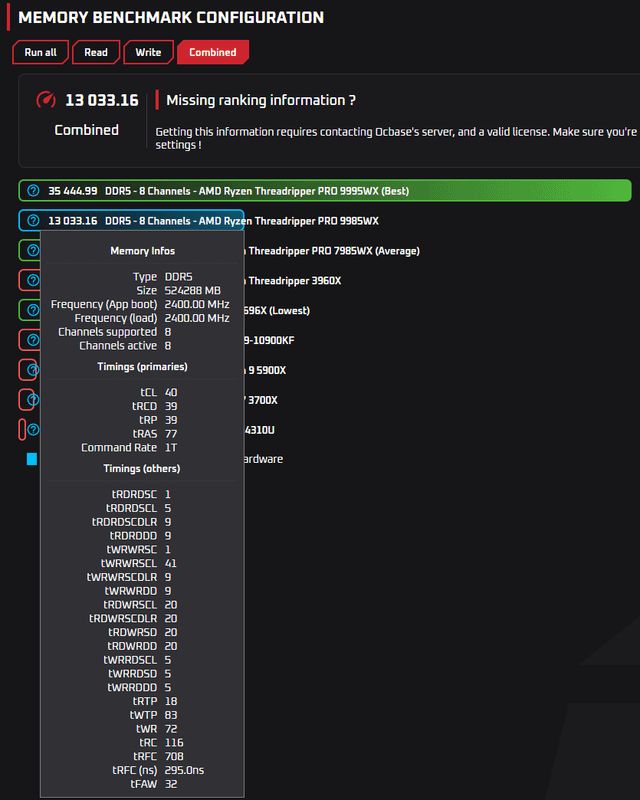The image size is (640, 800).
Task: Click info icon for Threadripper PRO 9995WX
Action: [x=33, y=191]
